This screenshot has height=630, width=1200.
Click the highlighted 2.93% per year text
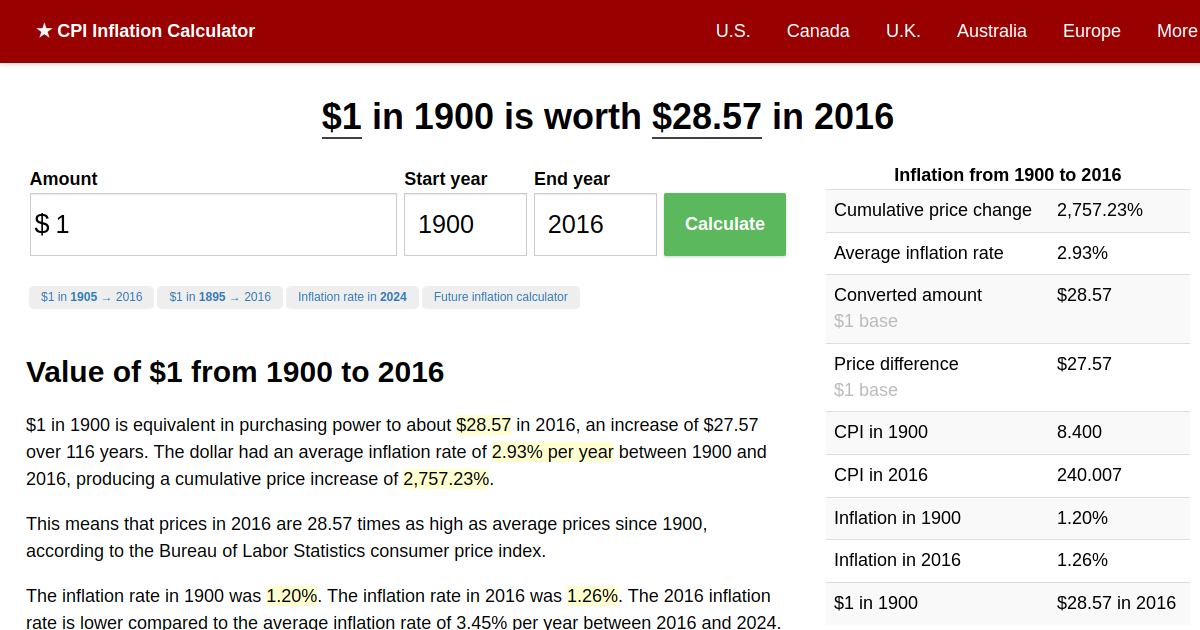(554, 452)
